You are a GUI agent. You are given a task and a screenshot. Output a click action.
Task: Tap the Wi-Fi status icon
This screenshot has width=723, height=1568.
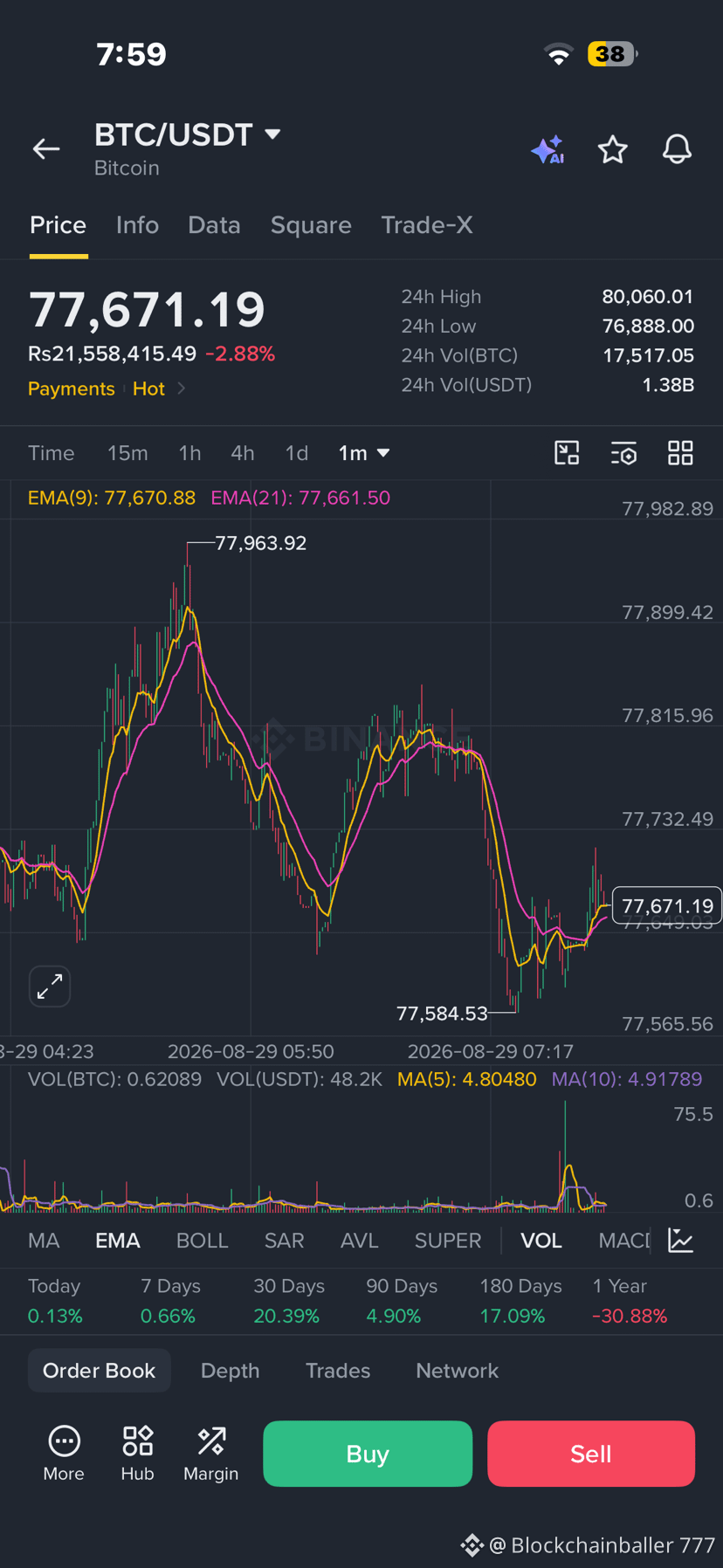tap(559, 54)
